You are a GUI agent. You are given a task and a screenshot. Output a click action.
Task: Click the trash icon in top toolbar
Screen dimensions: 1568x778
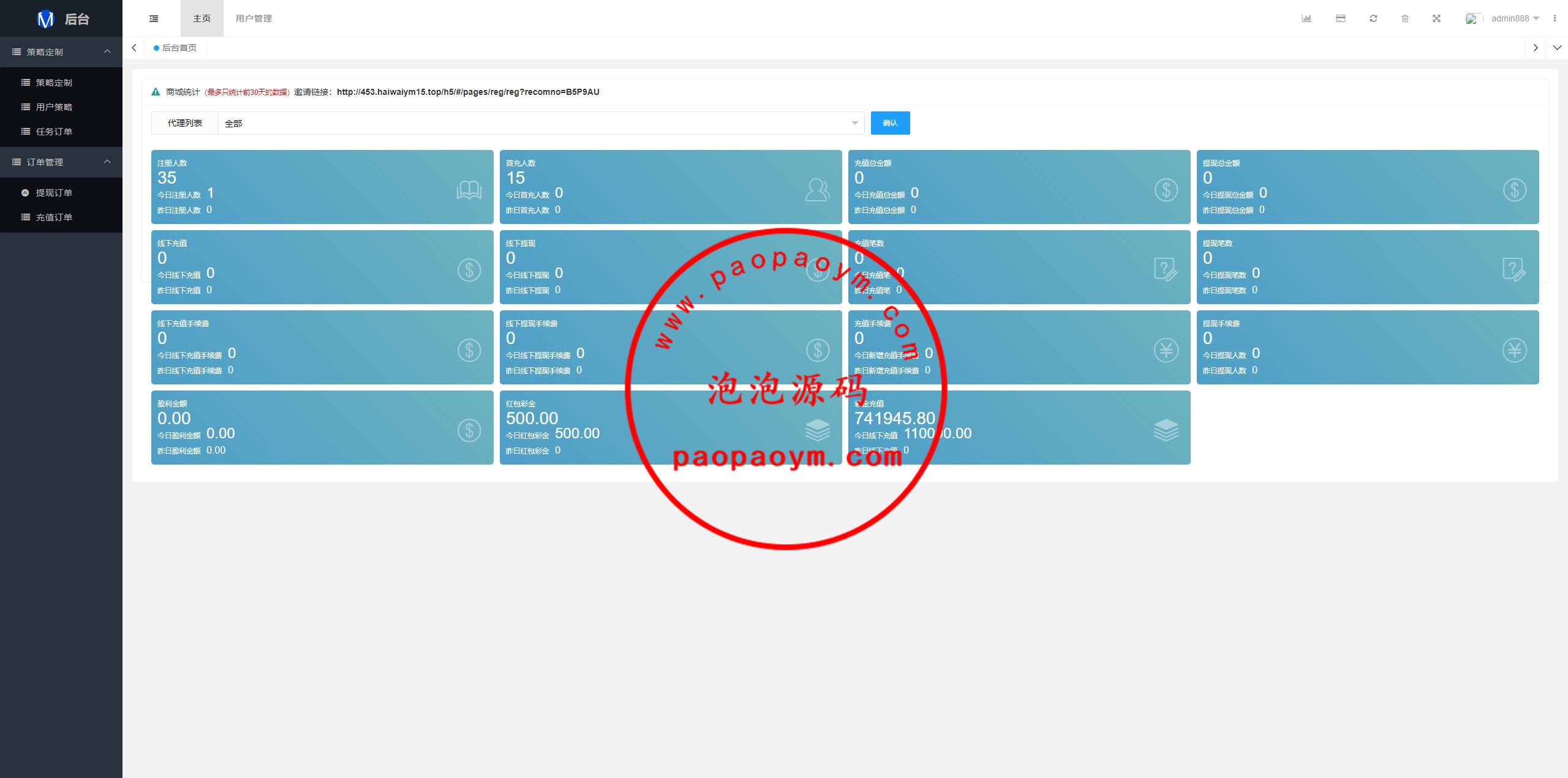1405,18
